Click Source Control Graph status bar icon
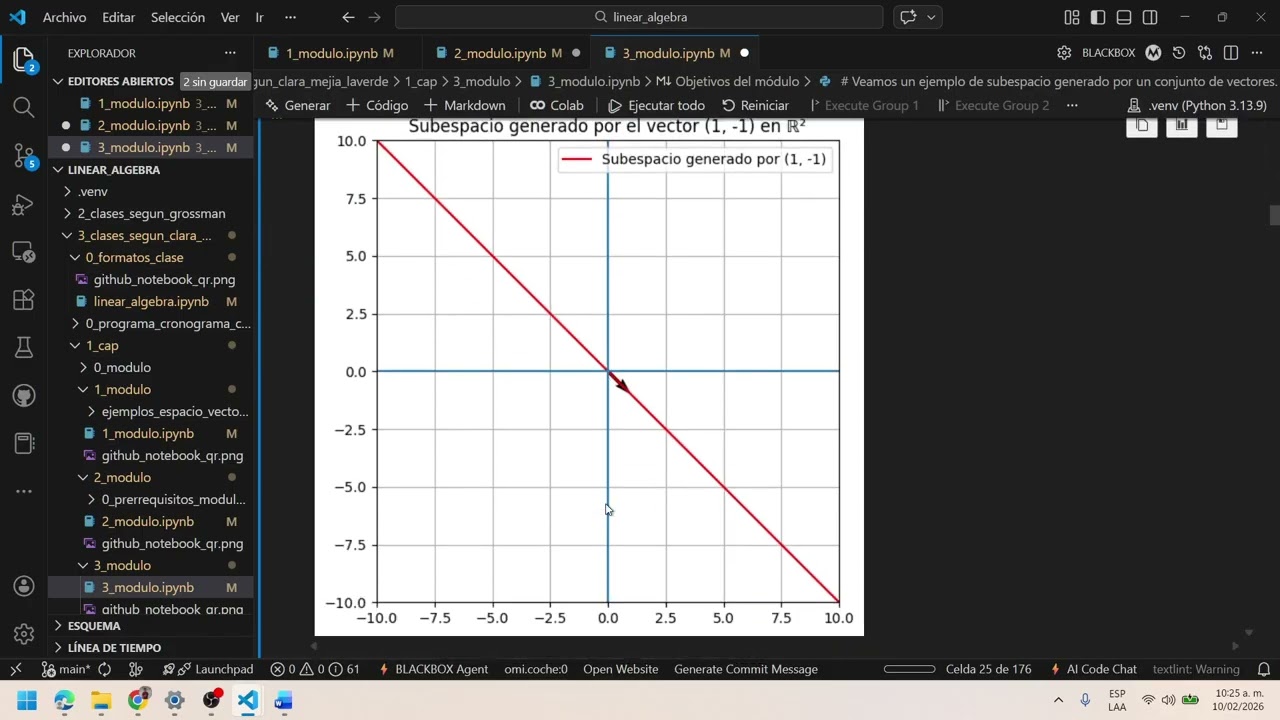 pos(136,669)
